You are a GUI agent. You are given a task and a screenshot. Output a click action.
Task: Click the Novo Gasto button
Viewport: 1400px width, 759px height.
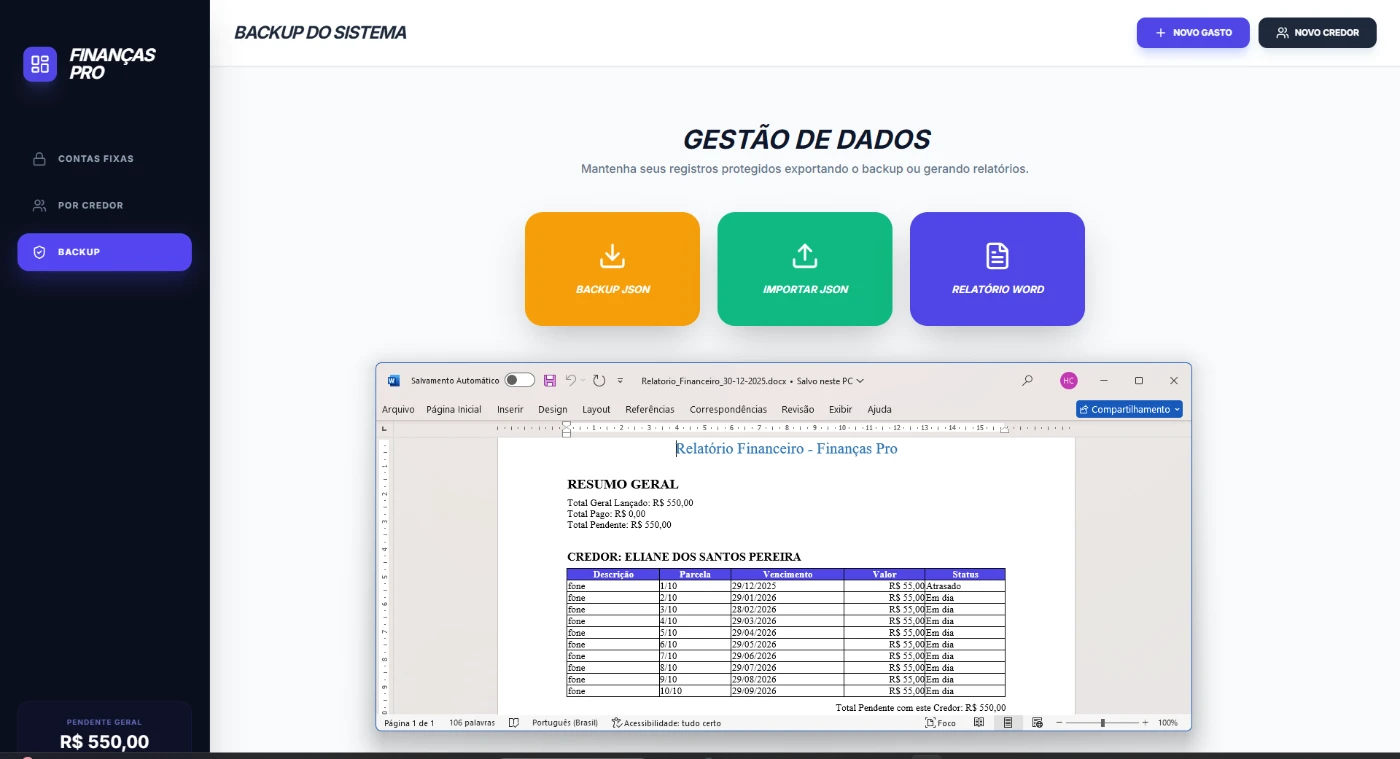click(x=1192, y=33)
